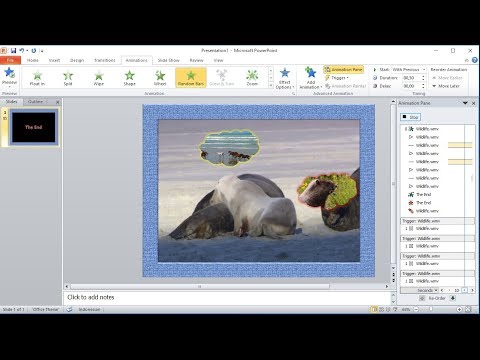The width and height of the screenshot is (480, 360).
Task: Click the zoom in plus button
Action: pos(459,310)
